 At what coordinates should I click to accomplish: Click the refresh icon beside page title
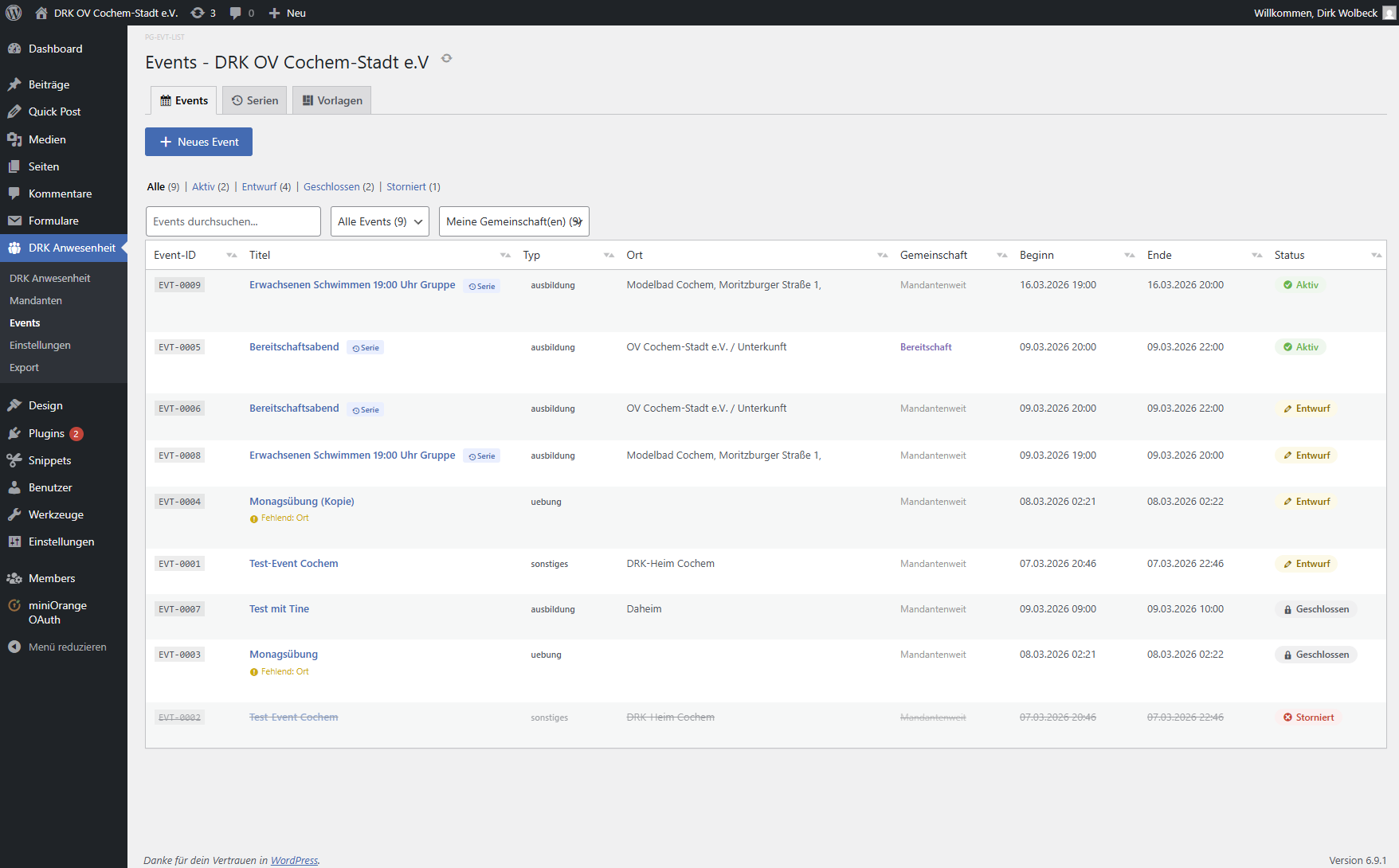[447, 58]
